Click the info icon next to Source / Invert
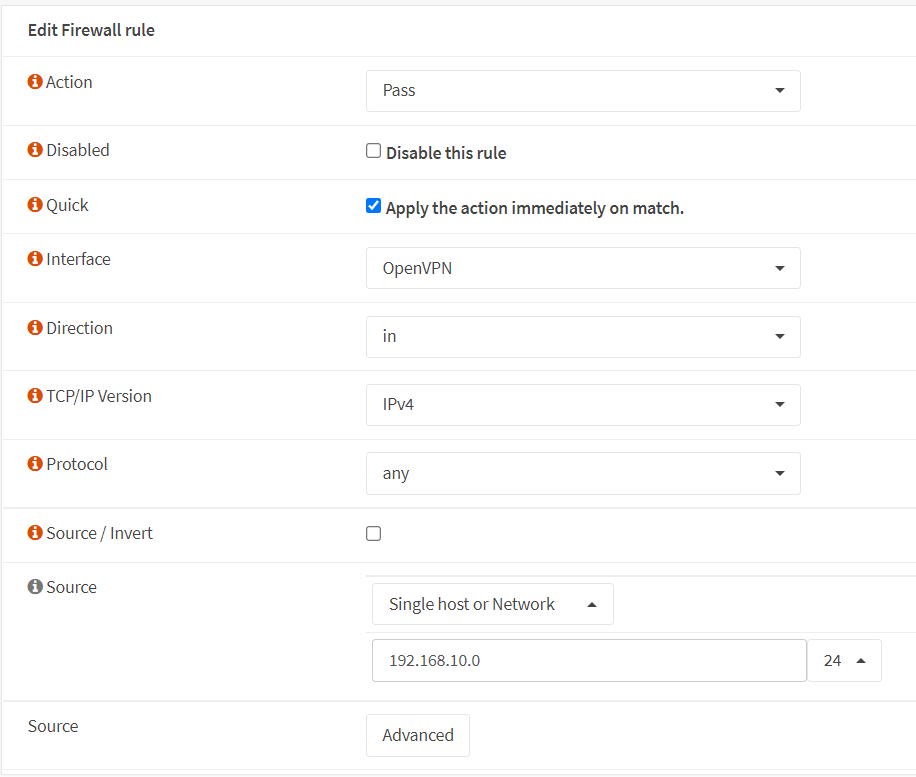The height and width of the screenshot is (777, 916). (x=36, y=533)
